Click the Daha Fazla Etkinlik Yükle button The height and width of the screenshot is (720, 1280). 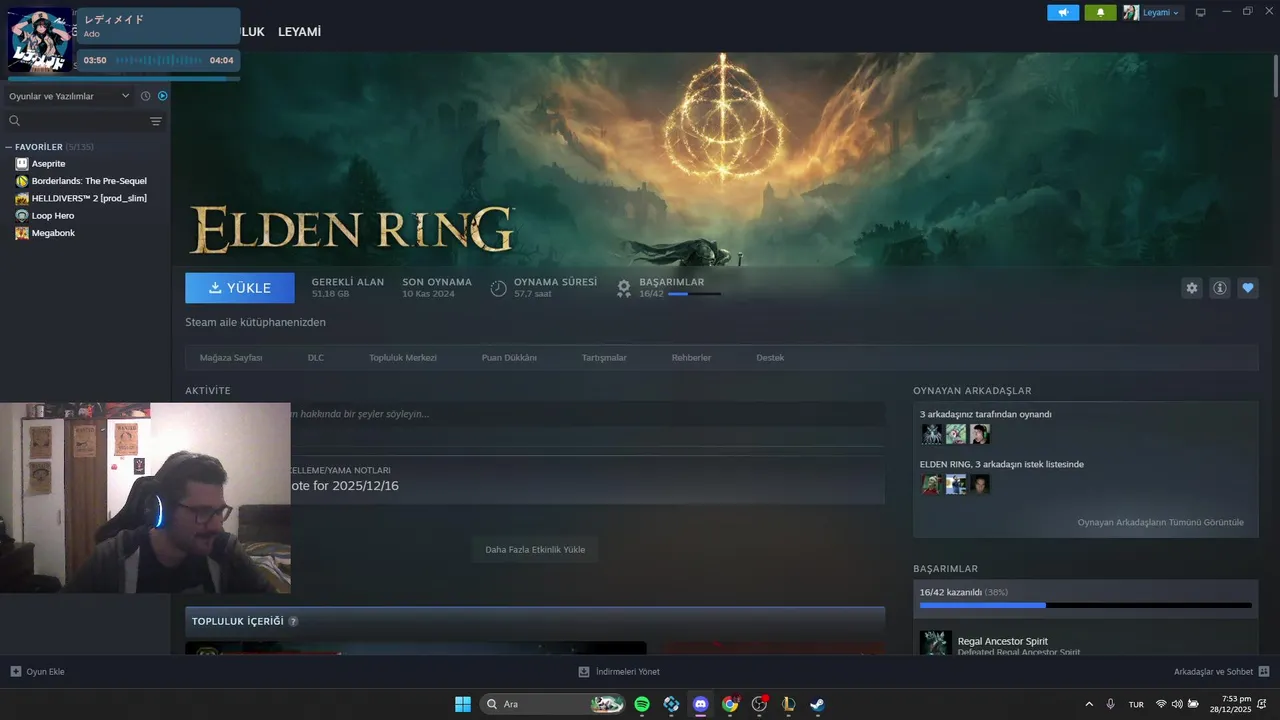click(535, 550)
